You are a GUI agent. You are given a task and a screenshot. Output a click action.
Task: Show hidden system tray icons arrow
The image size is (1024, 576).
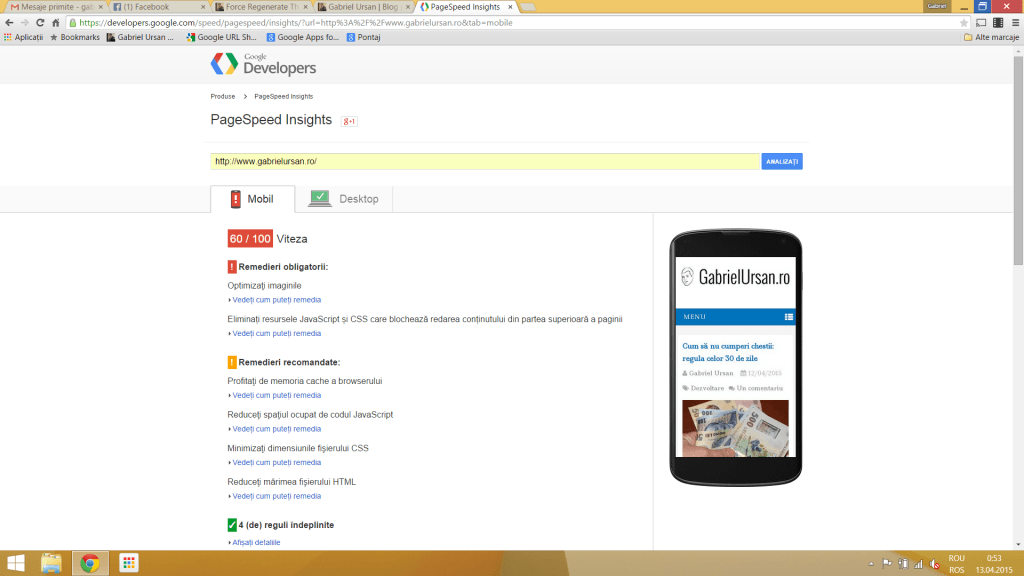pos(871,564)
